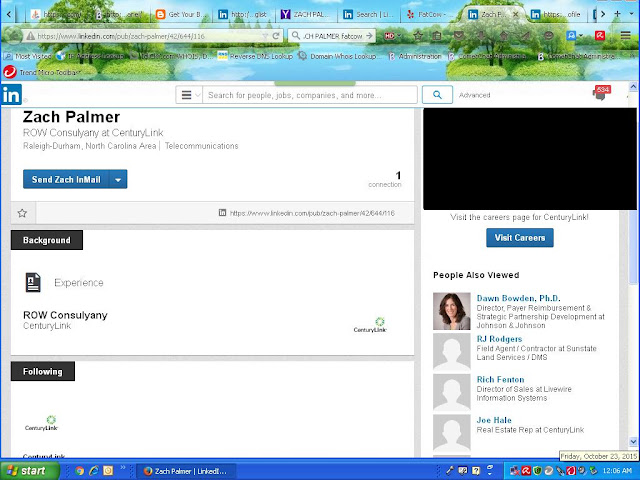Click the CenturyLink logo in the Experience section
The height and width of the screenshot is (480, 640).
click(x=370, y=325)
